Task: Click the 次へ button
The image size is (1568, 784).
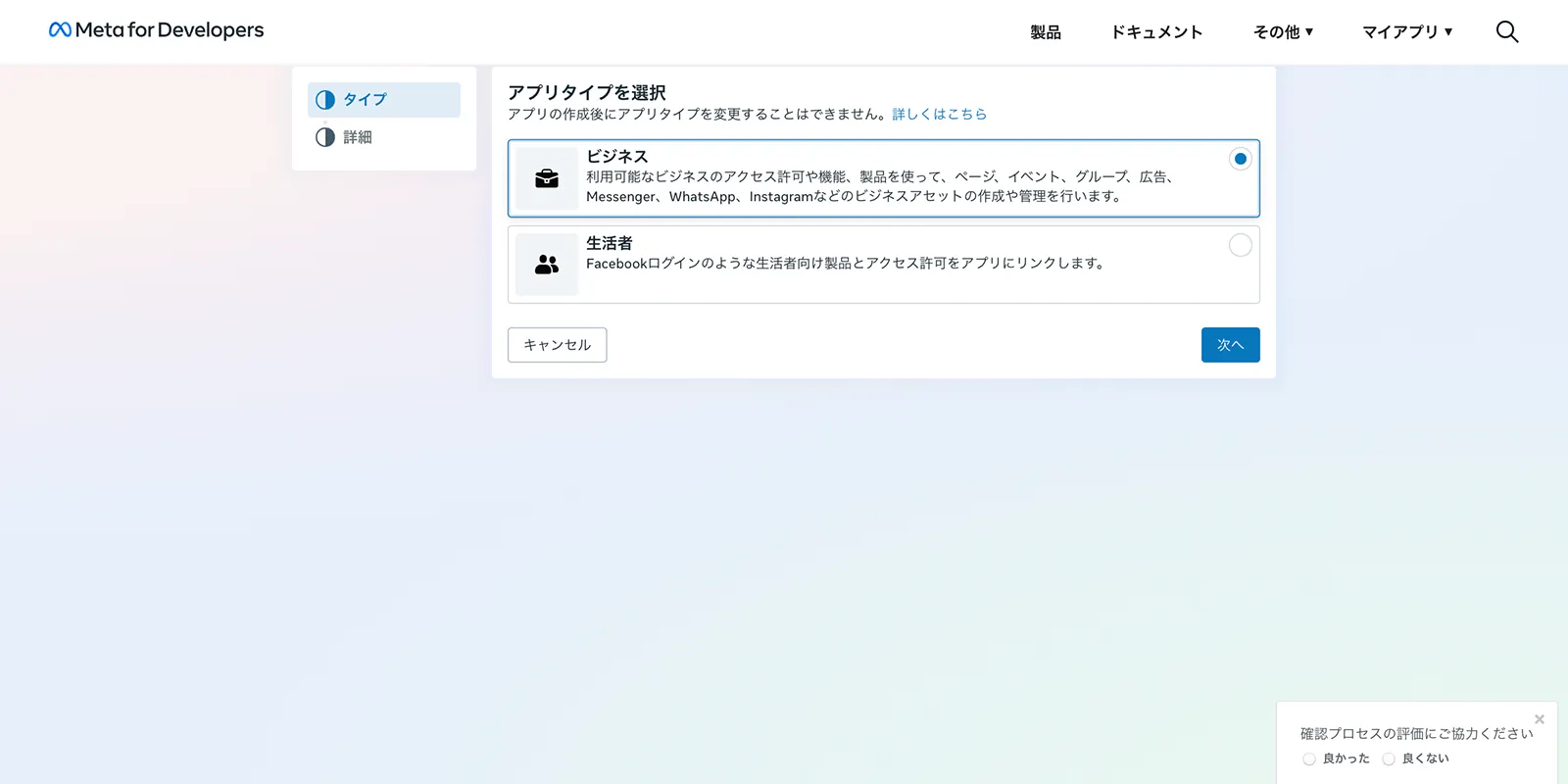Action: tap(1231, 345)
